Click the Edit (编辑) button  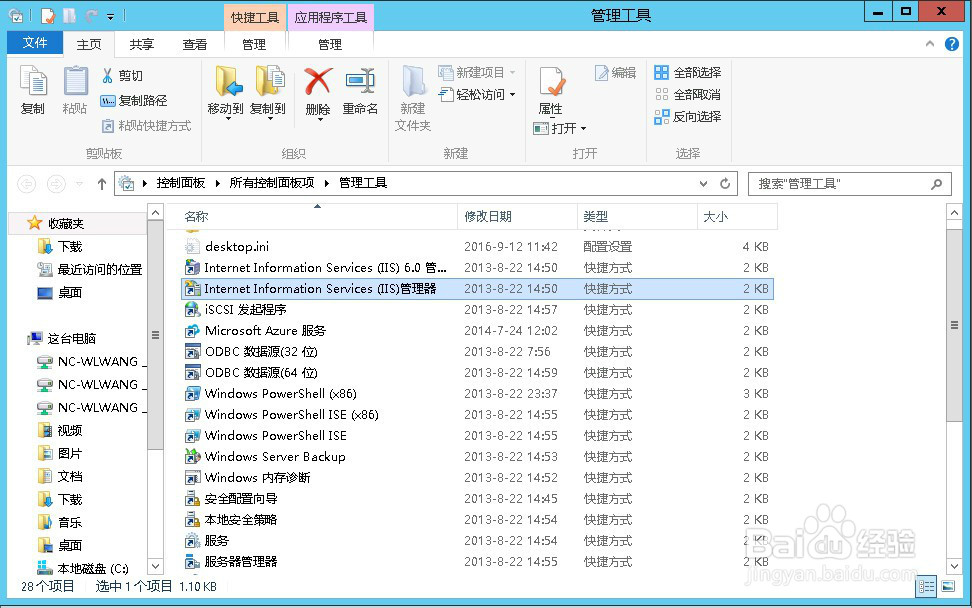pos(616,73)
